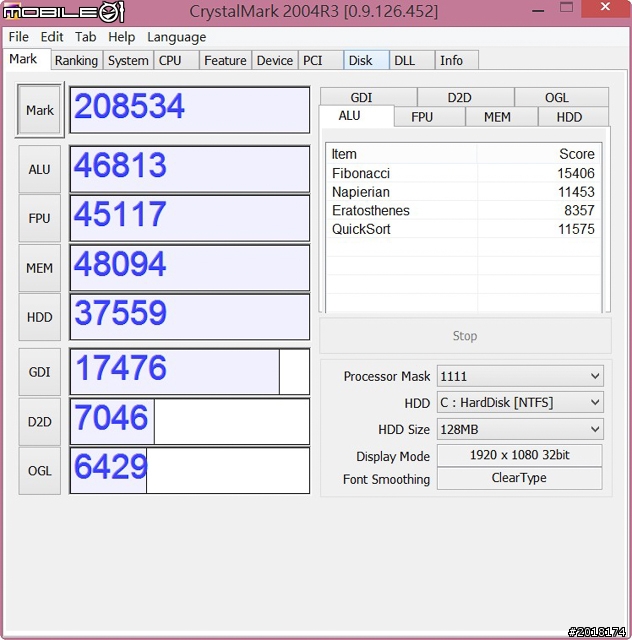Click the Font Smoothing ClearType field
Image resolution: width=632 pixels, height=640 pixels.
(x=519, y=478)
